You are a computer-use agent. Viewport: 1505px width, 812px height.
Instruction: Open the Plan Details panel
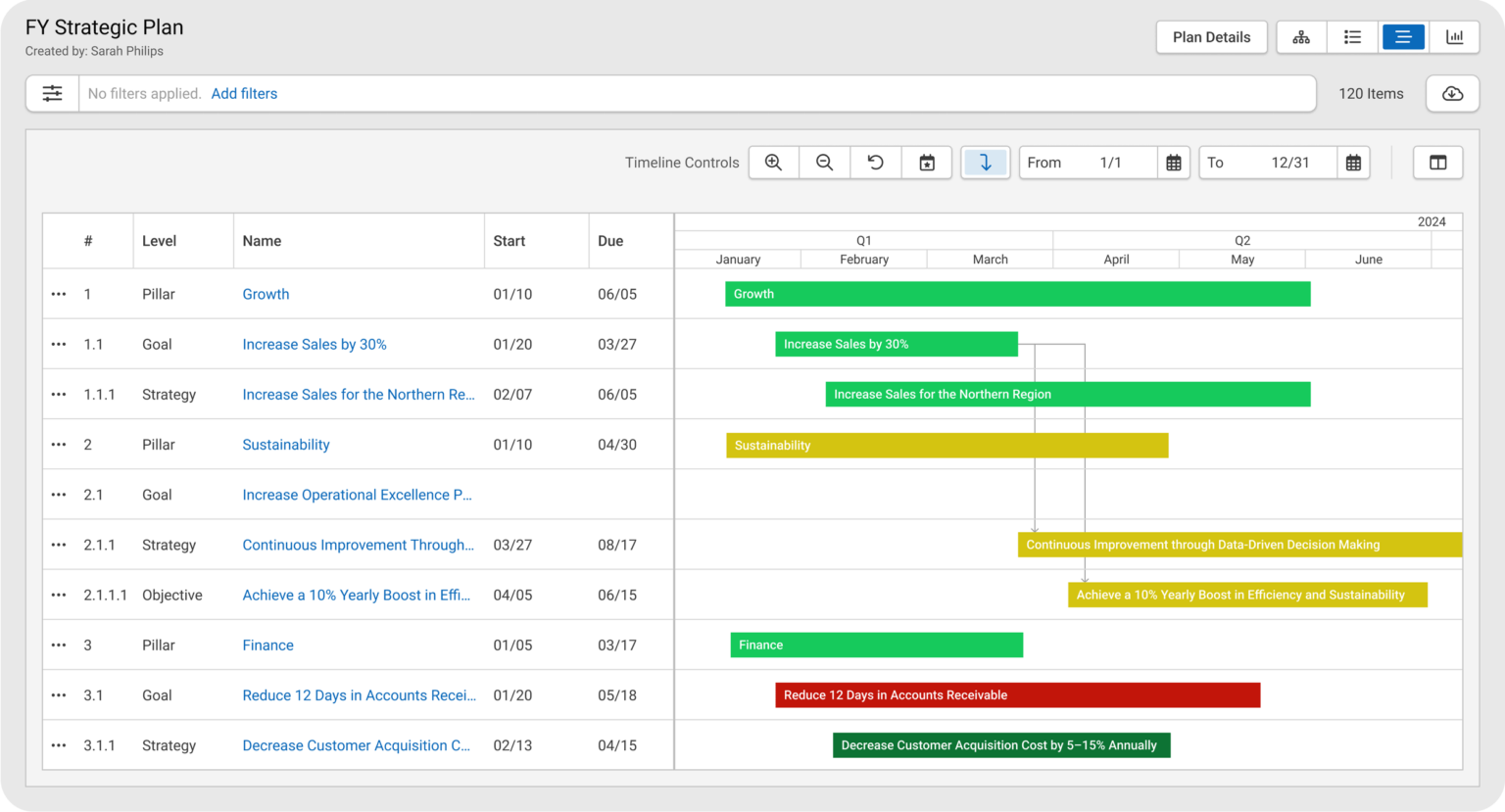tap(1211, 36)
